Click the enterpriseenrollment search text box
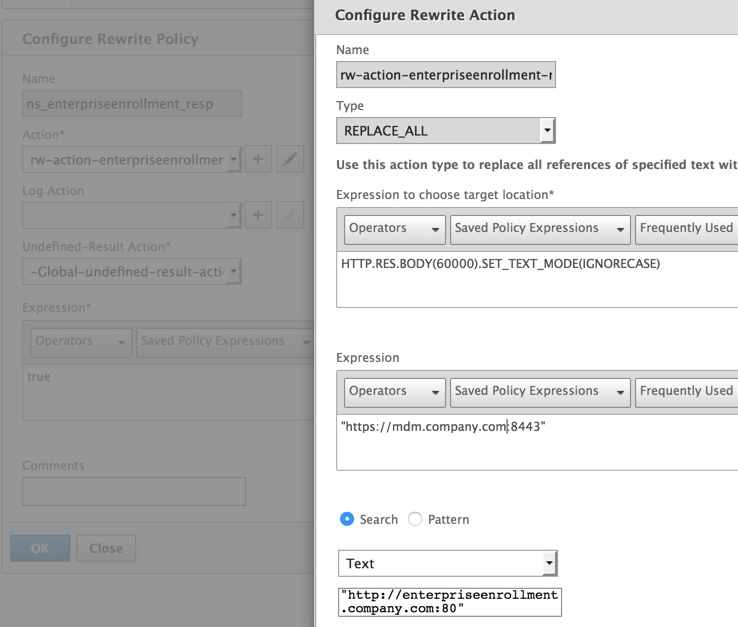Viewport: 738px width, 627px height. tap(450, 601)
